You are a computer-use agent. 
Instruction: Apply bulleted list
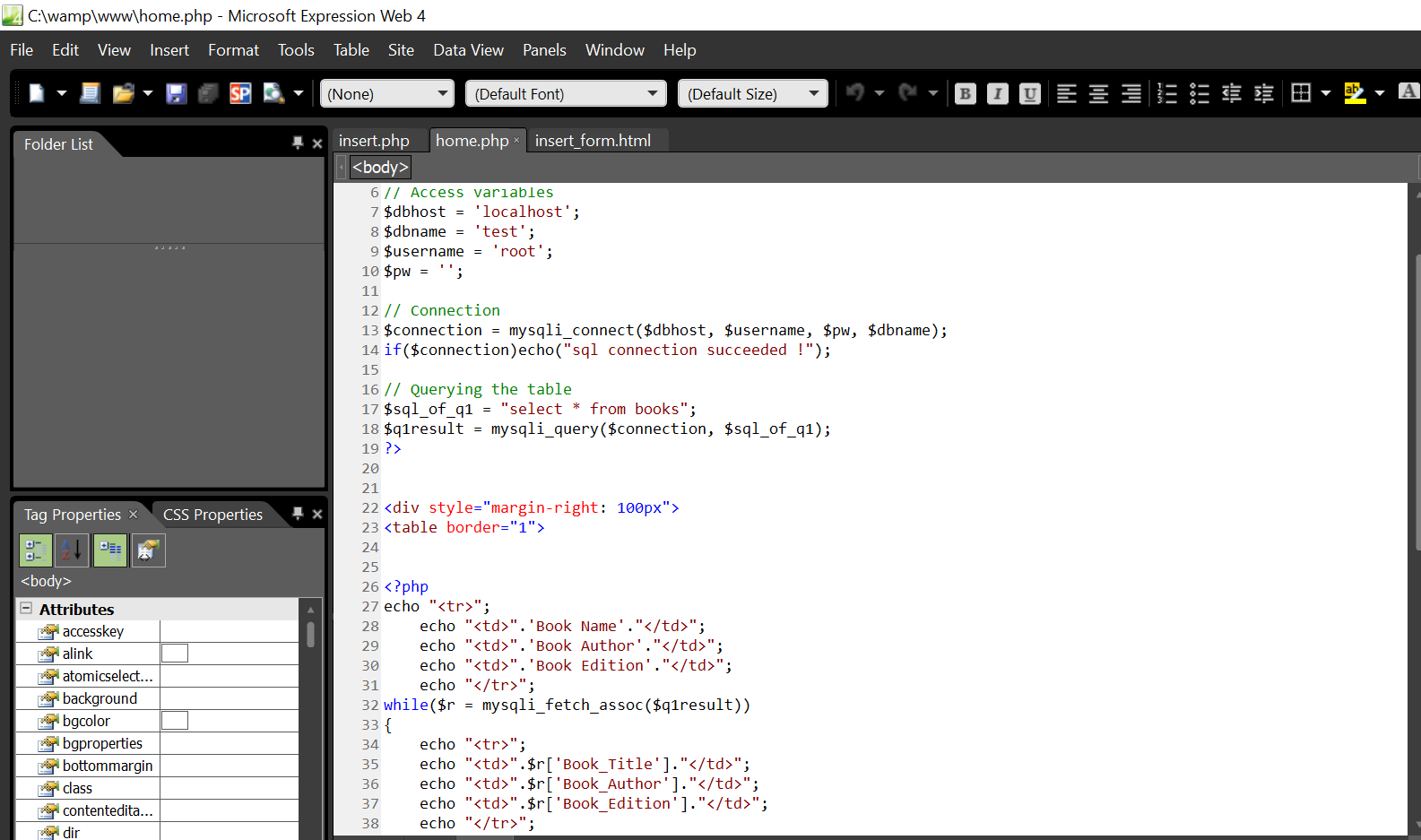1200,93
